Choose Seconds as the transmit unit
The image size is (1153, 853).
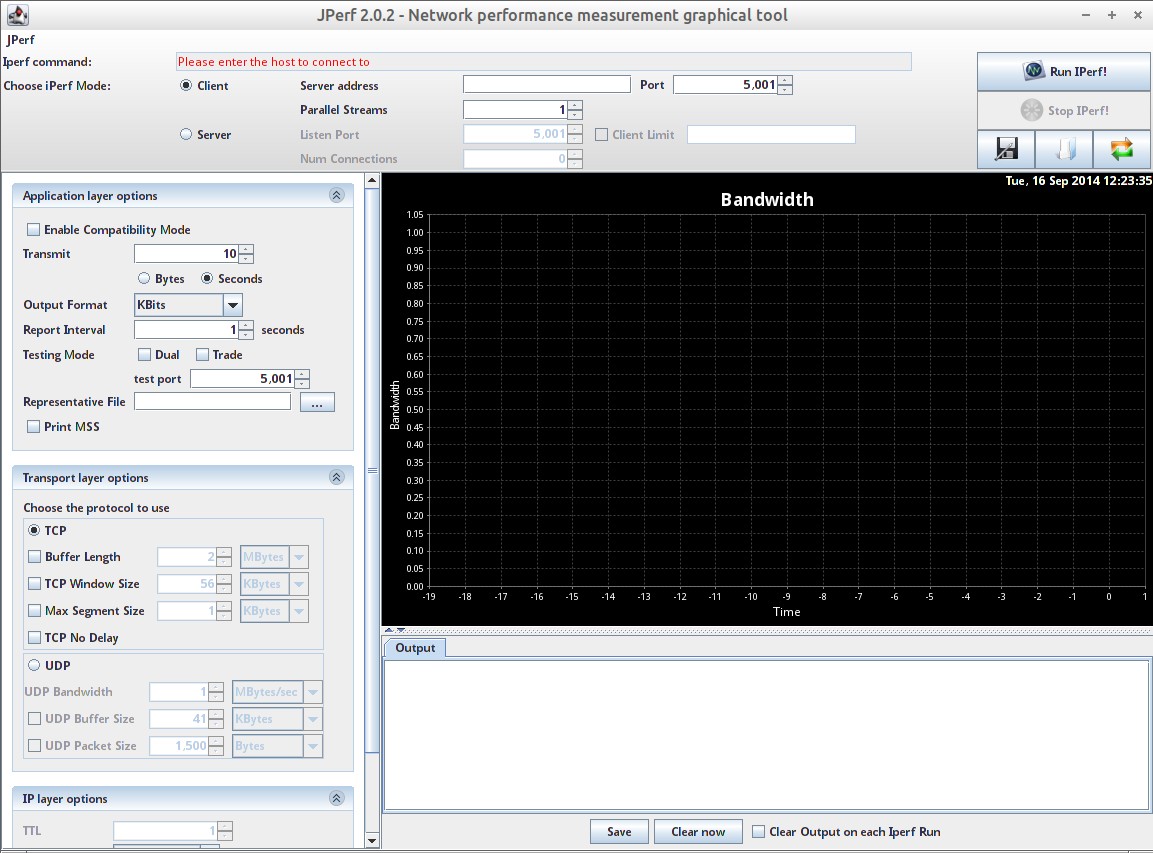[207, 279]
